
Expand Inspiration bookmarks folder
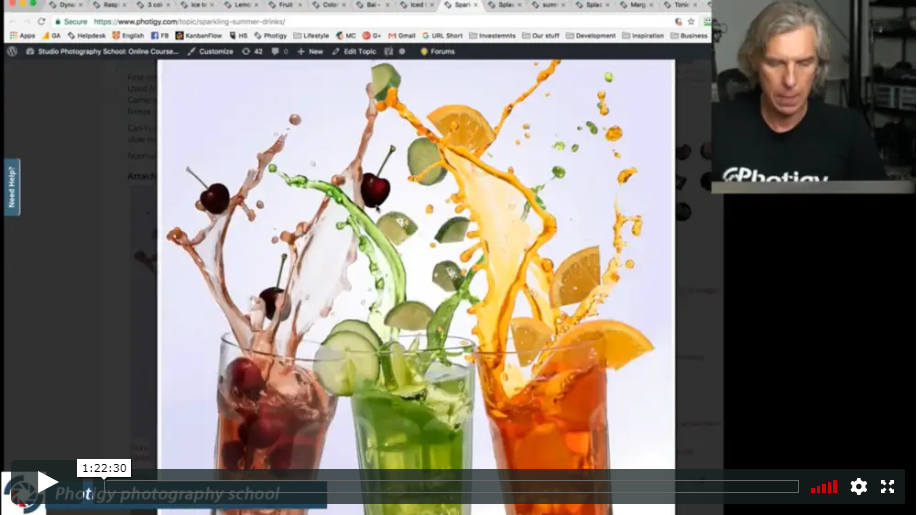[x=643, y=36]
